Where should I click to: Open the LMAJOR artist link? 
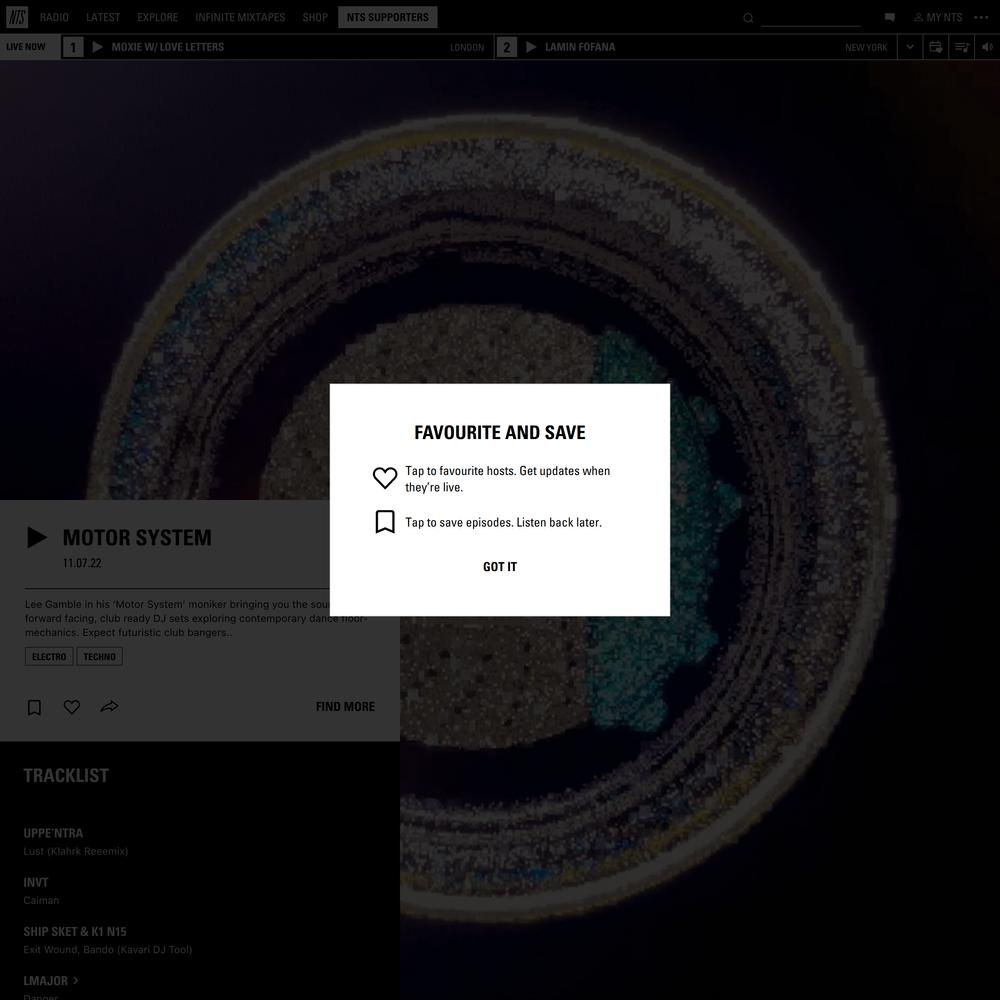[50, 981]
